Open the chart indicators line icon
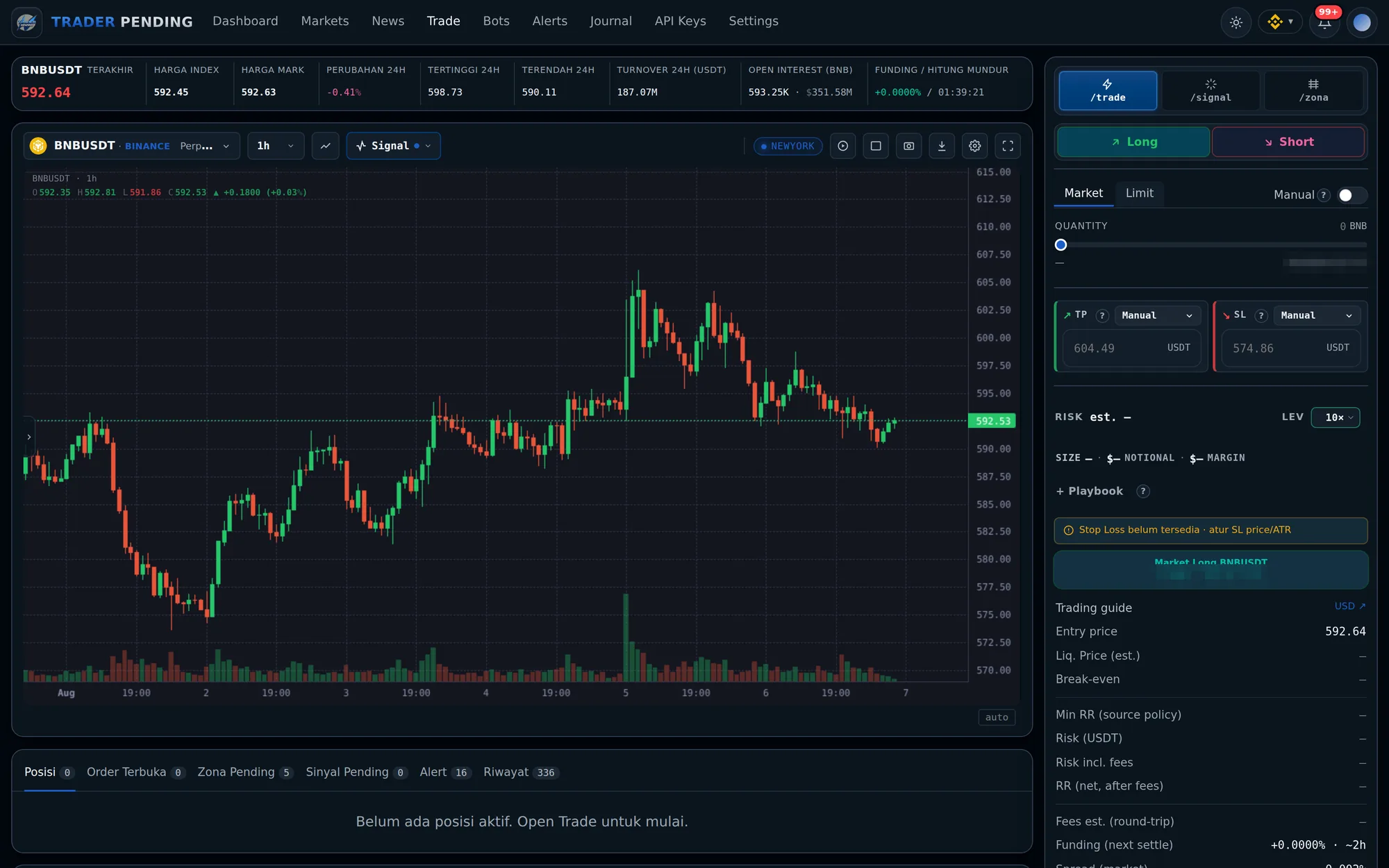This screenshot has height=868, width=1389. (325, 146)
